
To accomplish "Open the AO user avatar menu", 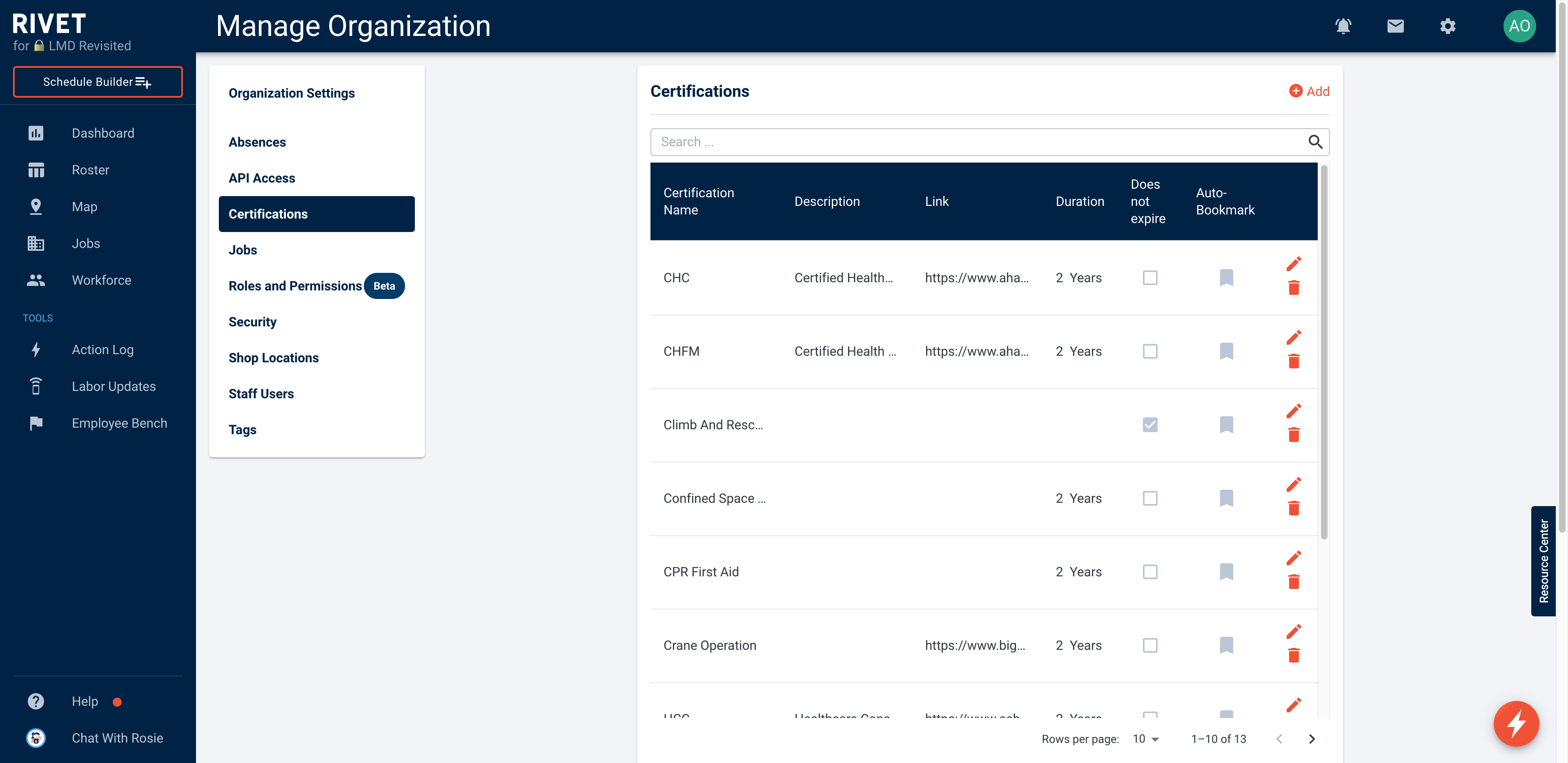I will [x=1519, y=26].
